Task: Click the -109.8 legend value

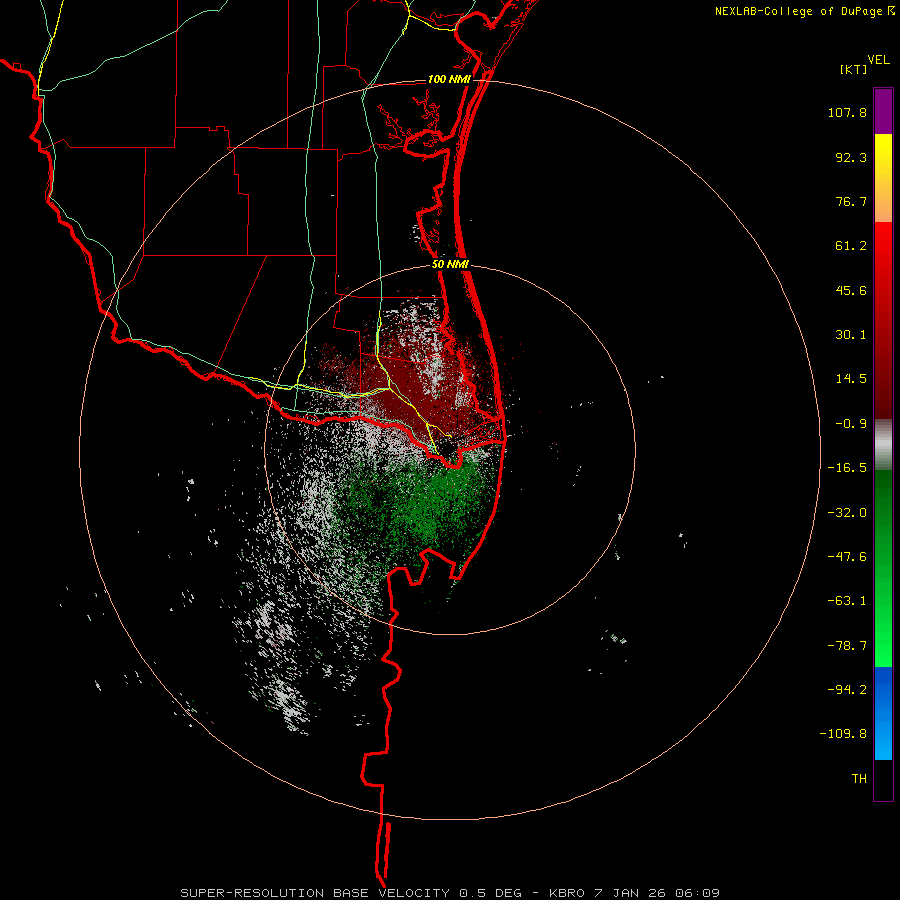Action: click(x=843, y=734)
